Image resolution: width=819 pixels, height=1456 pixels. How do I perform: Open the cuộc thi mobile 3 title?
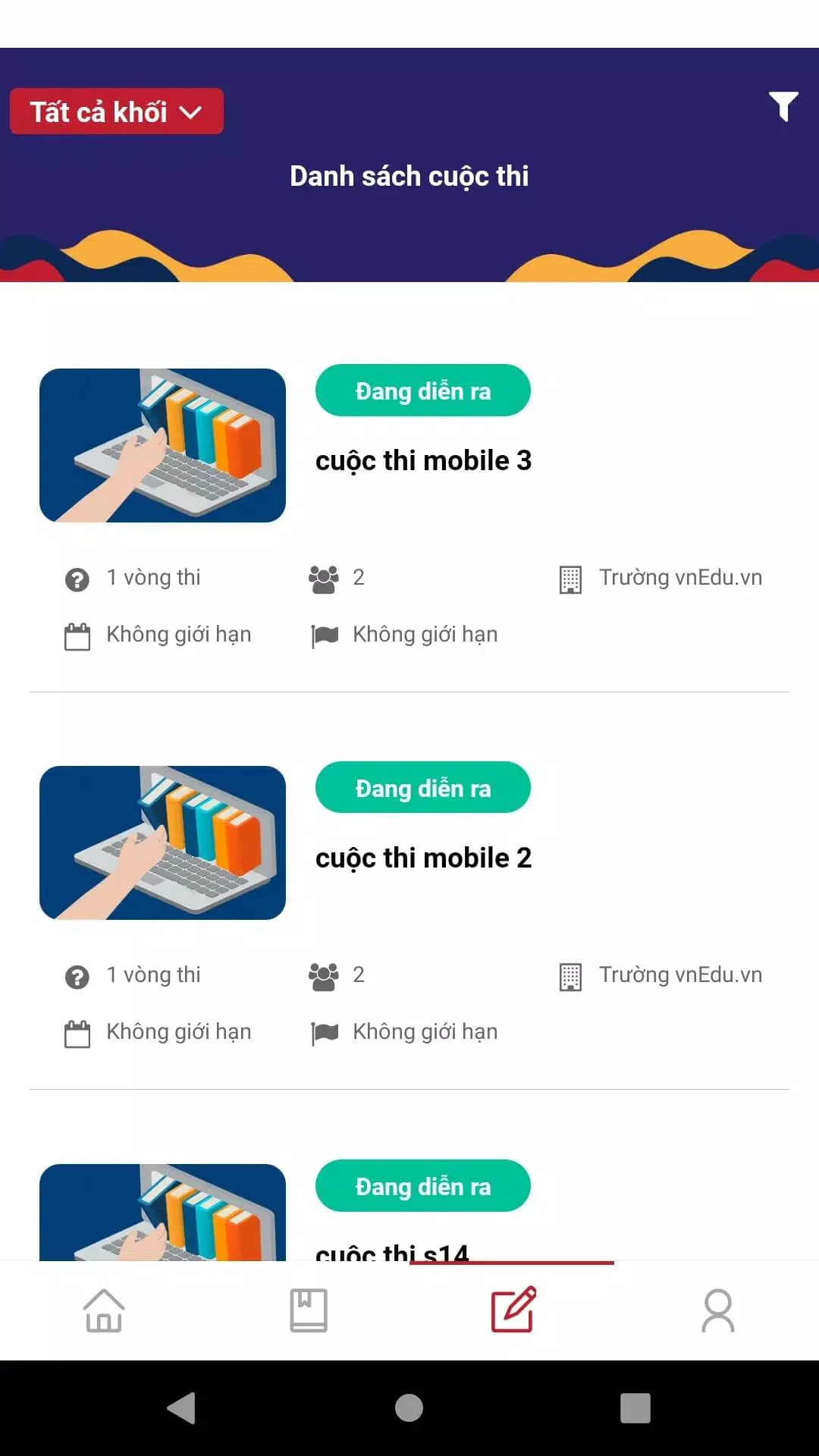click(423, 460)
